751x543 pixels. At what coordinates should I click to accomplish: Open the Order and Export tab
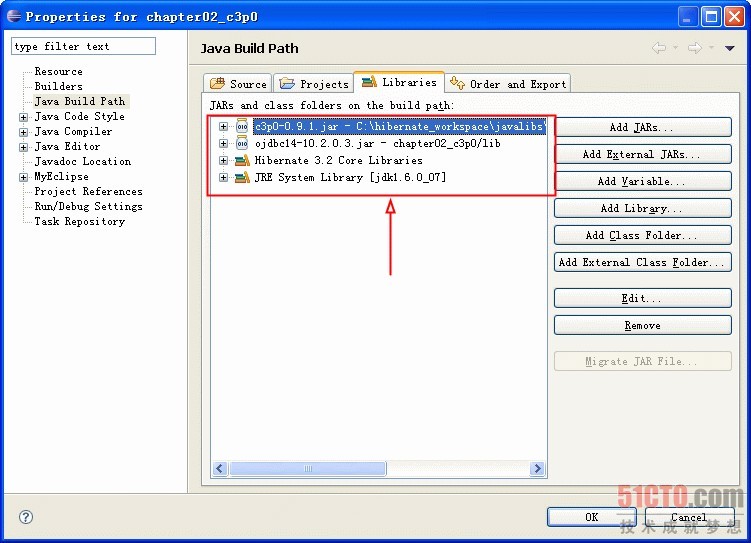coord(508,83)
